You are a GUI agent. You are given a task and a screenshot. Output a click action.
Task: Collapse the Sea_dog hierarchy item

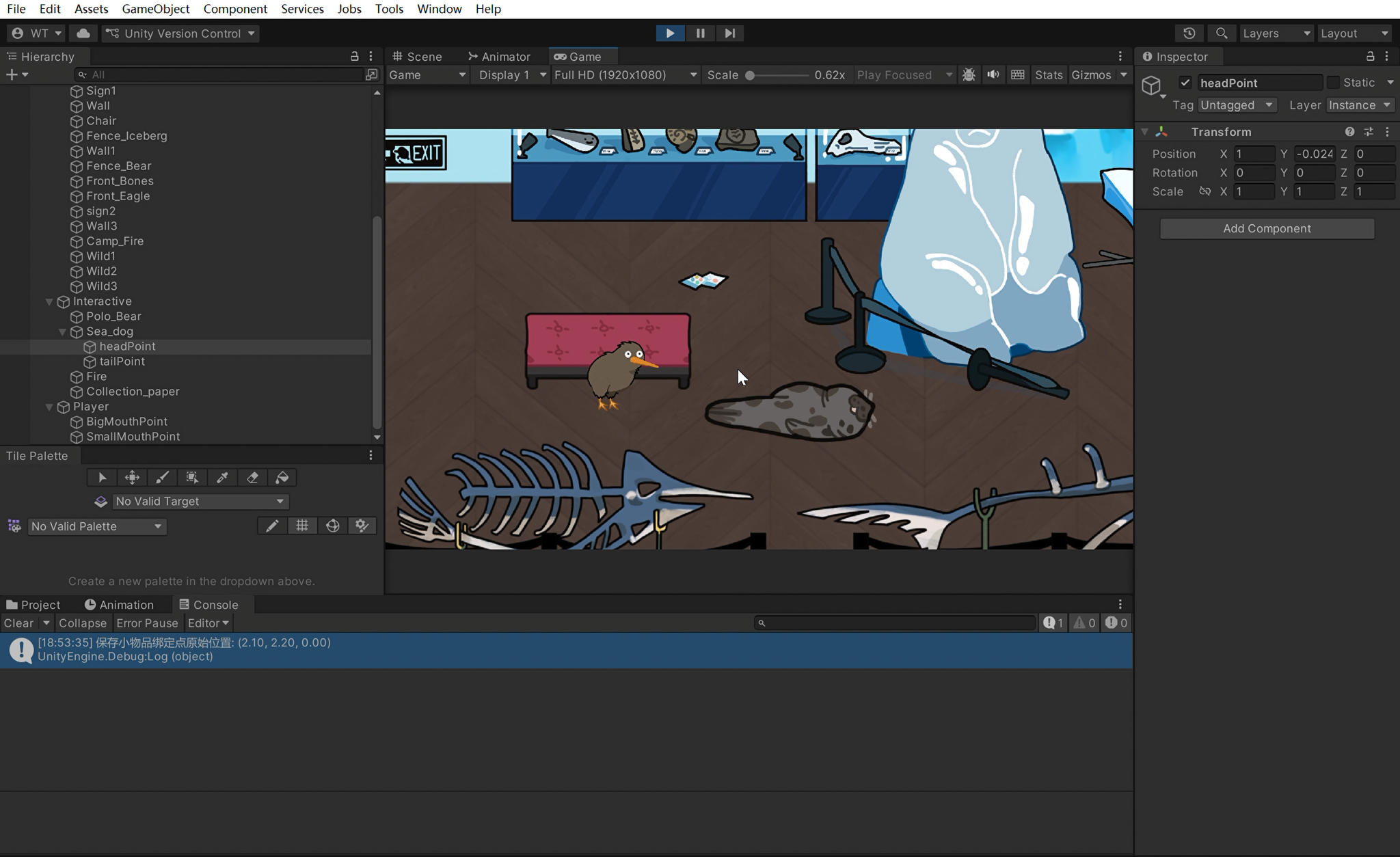pos(62,331)
